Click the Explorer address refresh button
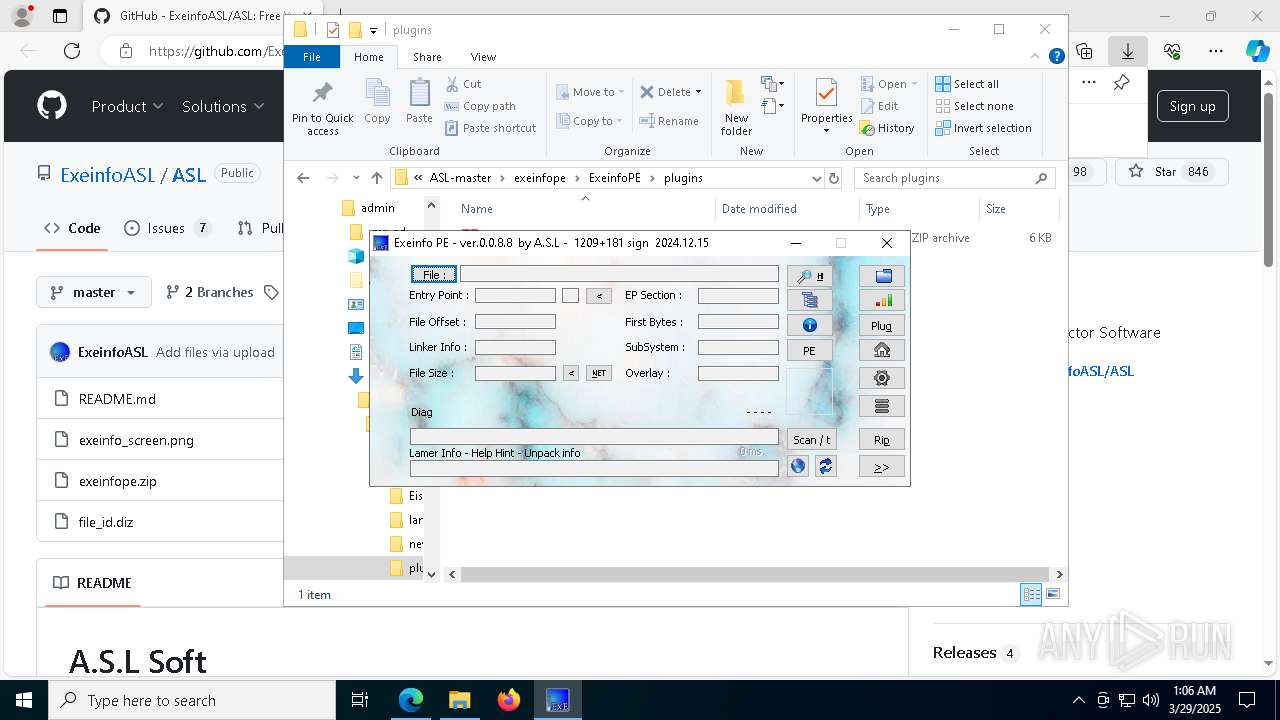This screenshot has width=1280, height=720. pyautogui.click(x=835, y=178)
